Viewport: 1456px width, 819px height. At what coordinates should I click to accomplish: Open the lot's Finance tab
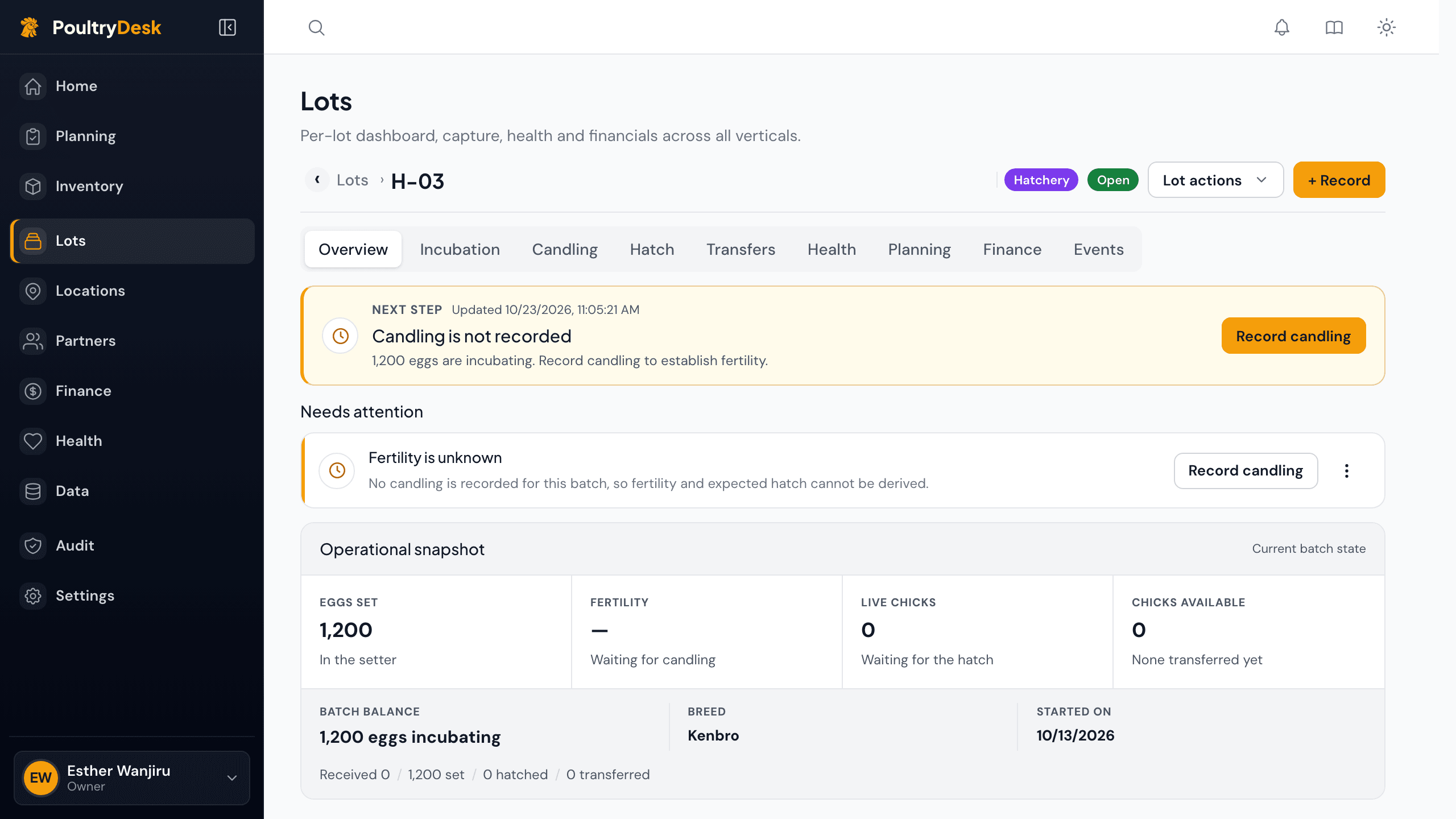tap(1012, 249)
